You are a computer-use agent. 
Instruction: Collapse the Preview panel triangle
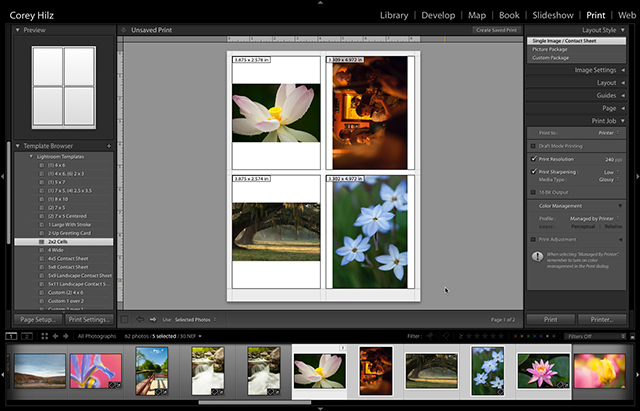[x=18, y=30]
